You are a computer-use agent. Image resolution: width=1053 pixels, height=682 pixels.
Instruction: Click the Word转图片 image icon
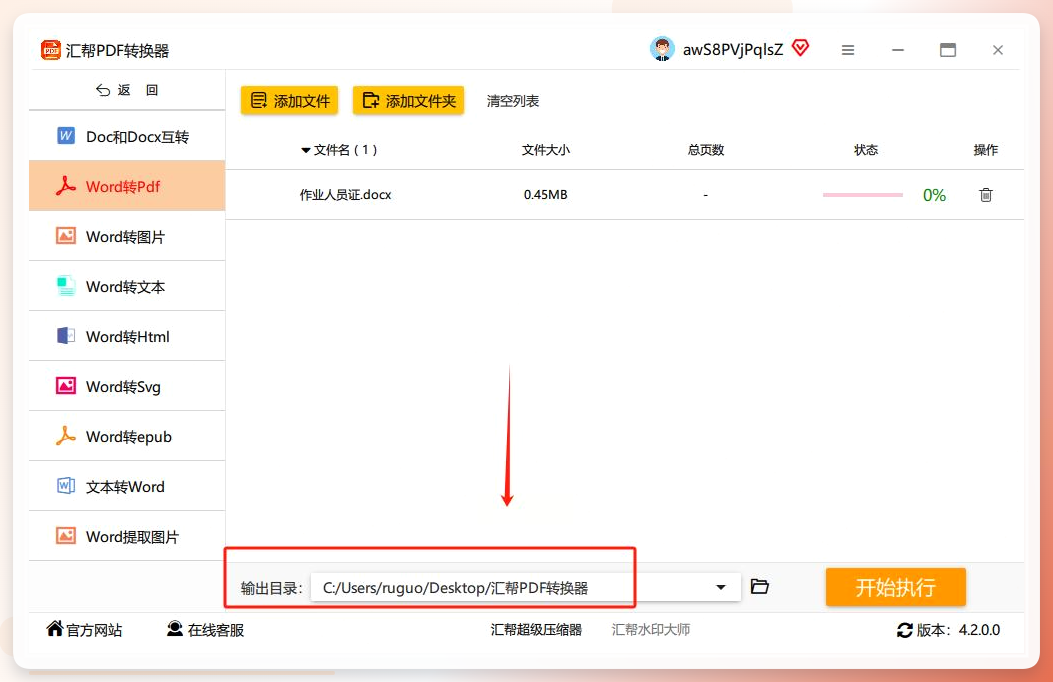pos(66,236)
